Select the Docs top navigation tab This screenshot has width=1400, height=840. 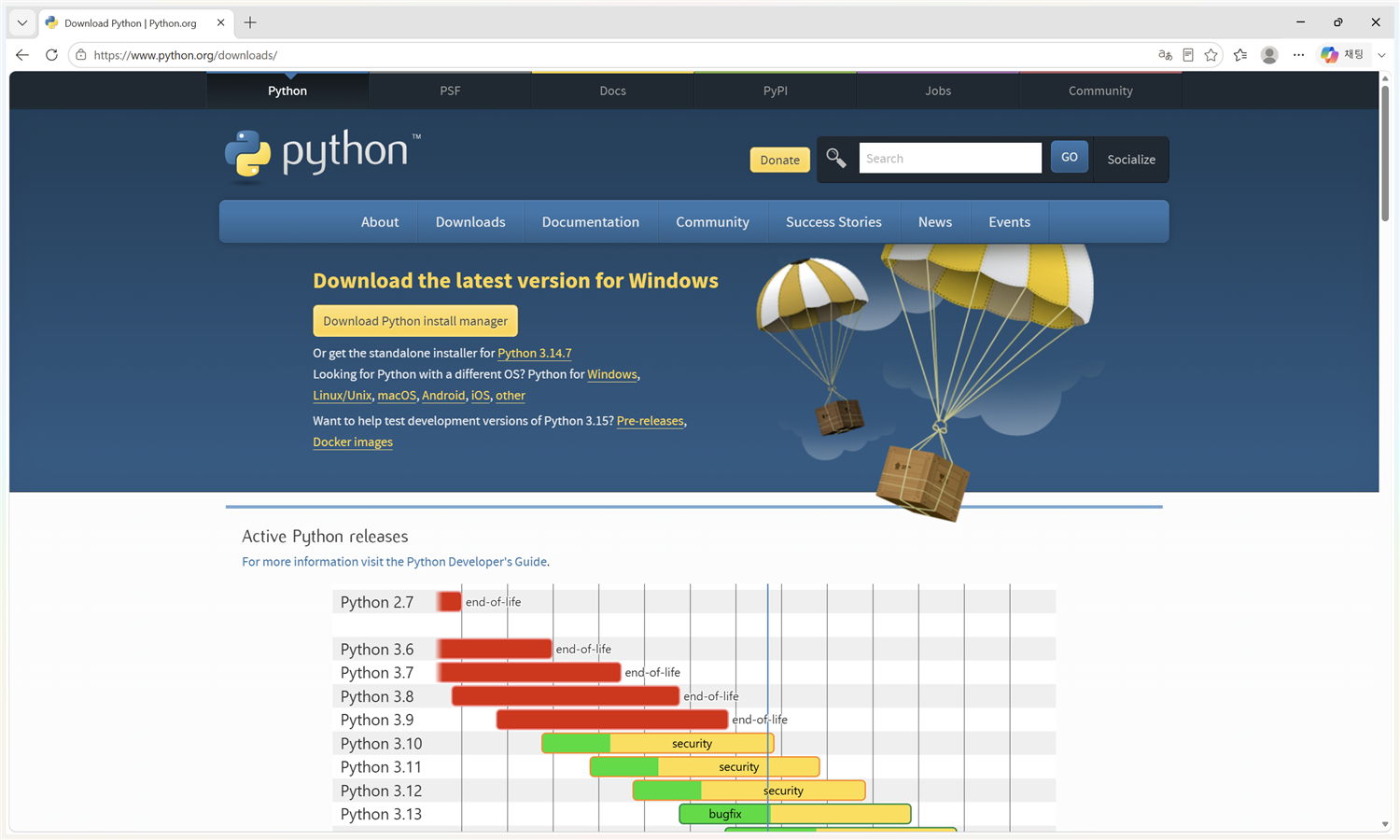[x=612, y=91]
